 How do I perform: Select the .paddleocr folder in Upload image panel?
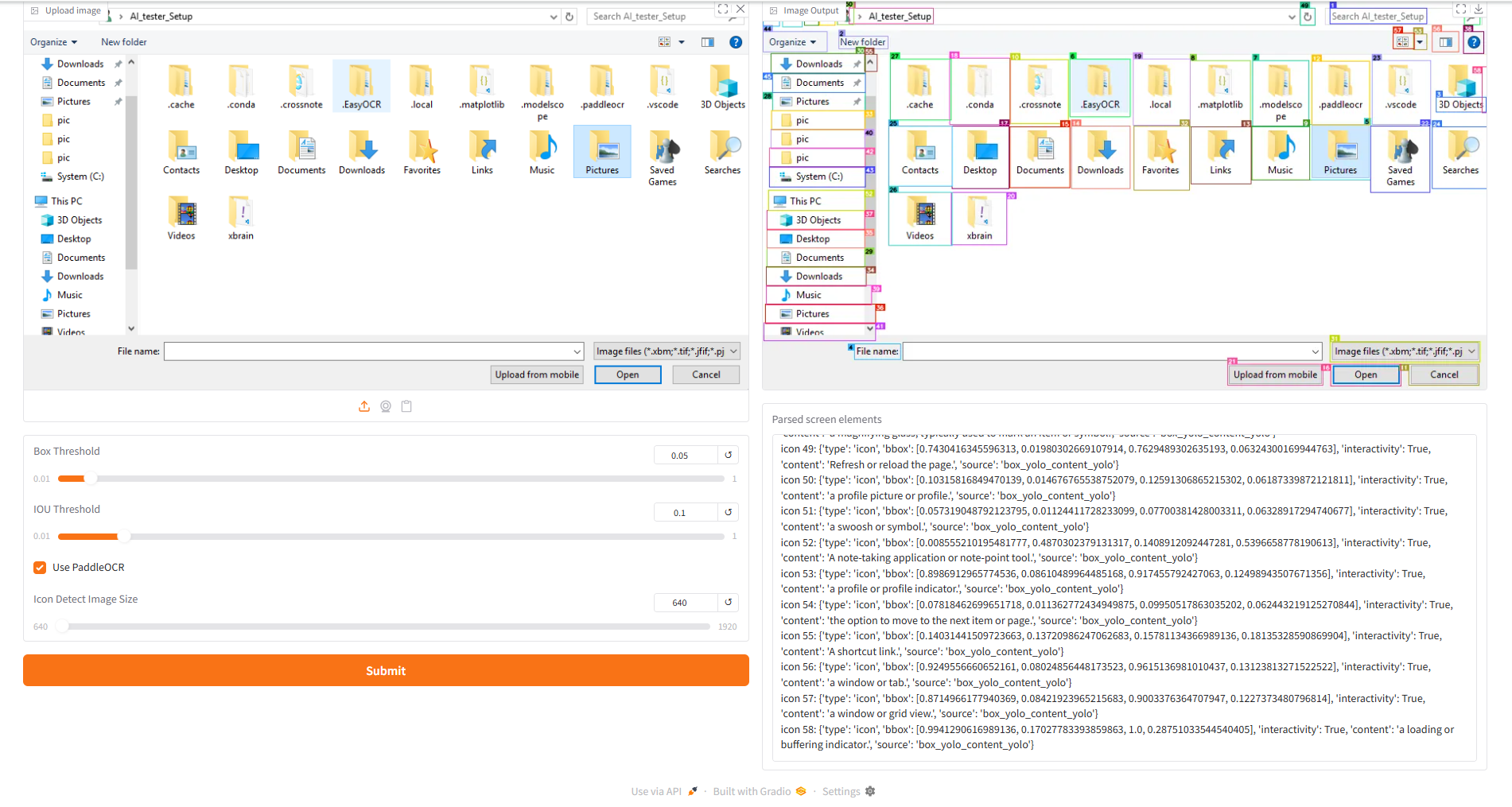pyautogui.click(x=602, y=87)
